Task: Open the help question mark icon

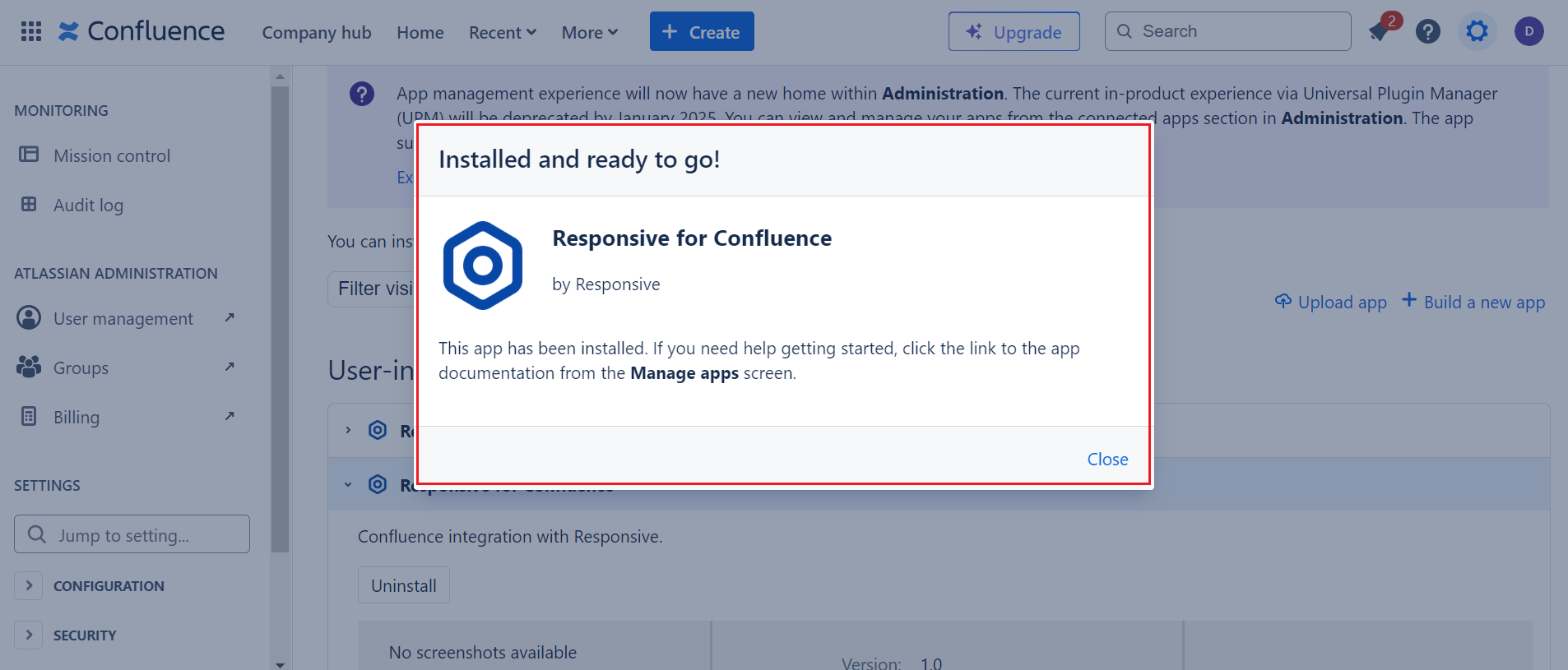Action: point(1428,32)
